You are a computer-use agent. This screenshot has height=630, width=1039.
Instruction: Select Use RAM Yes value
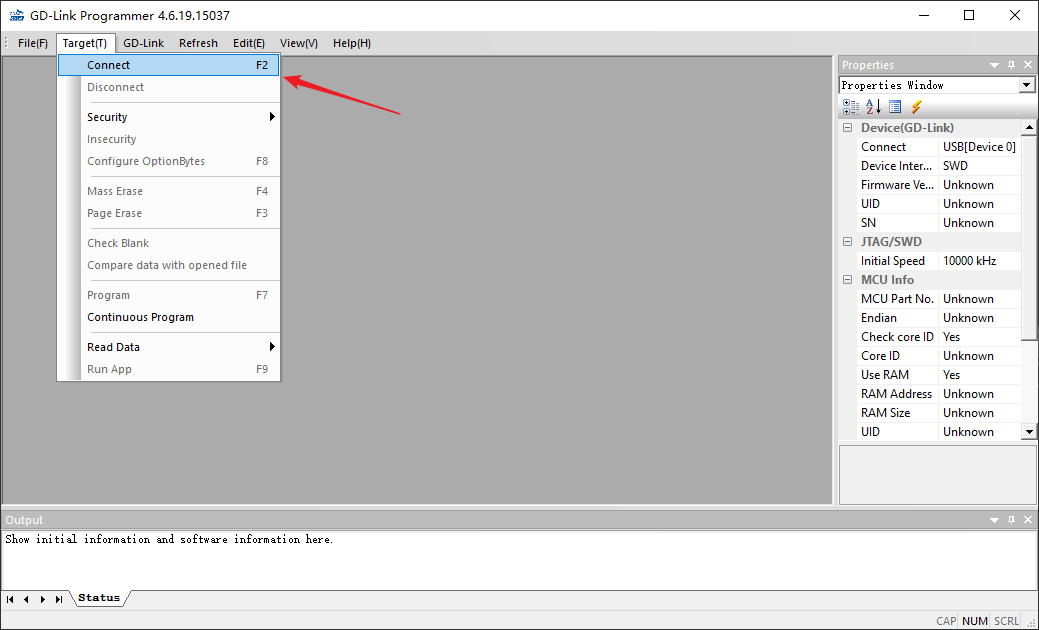pos(979,375)
